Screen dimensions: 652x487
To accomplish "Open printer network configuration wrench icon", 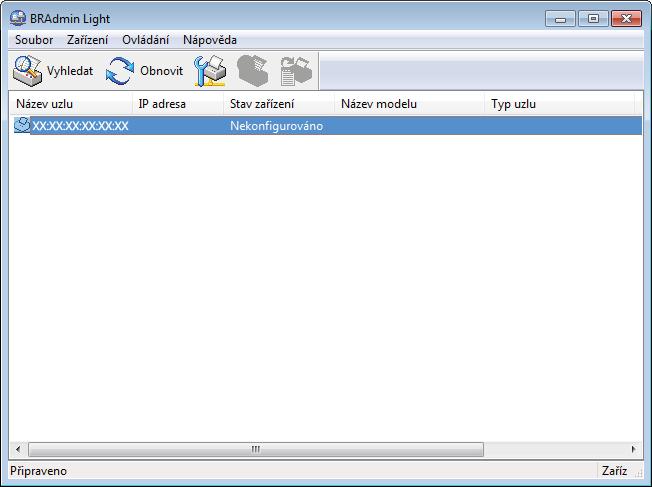I will (x=210, y=71).
